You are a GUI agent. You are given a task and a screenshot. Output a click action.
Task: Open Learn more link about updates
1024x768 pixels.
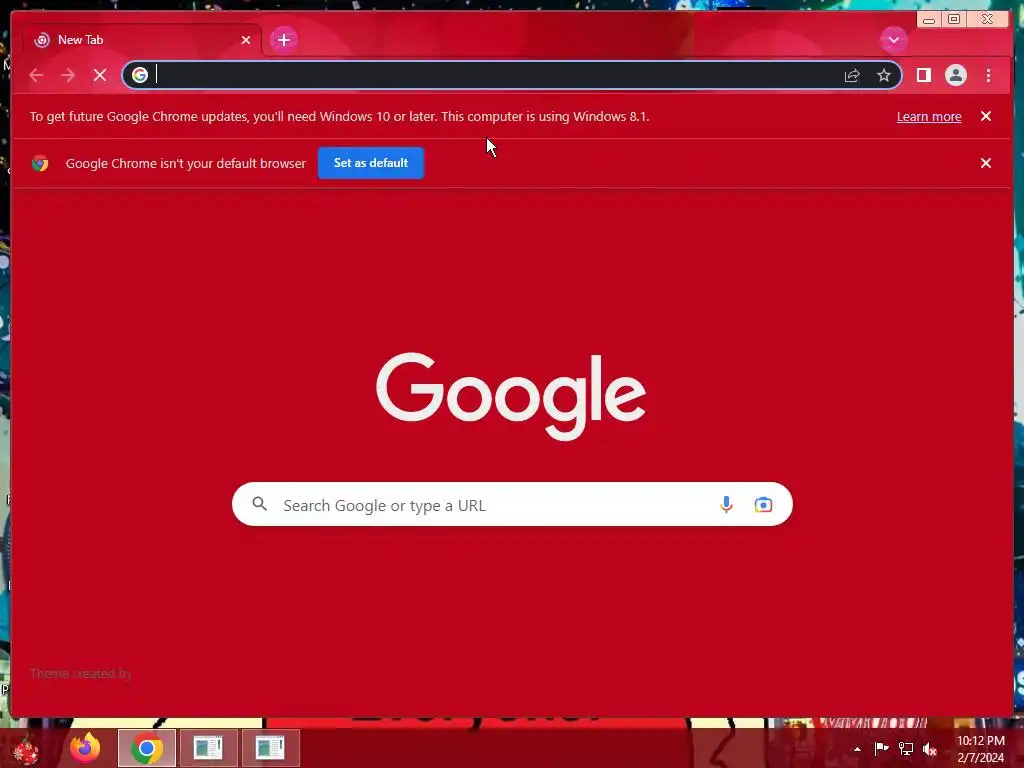point(929,116)
